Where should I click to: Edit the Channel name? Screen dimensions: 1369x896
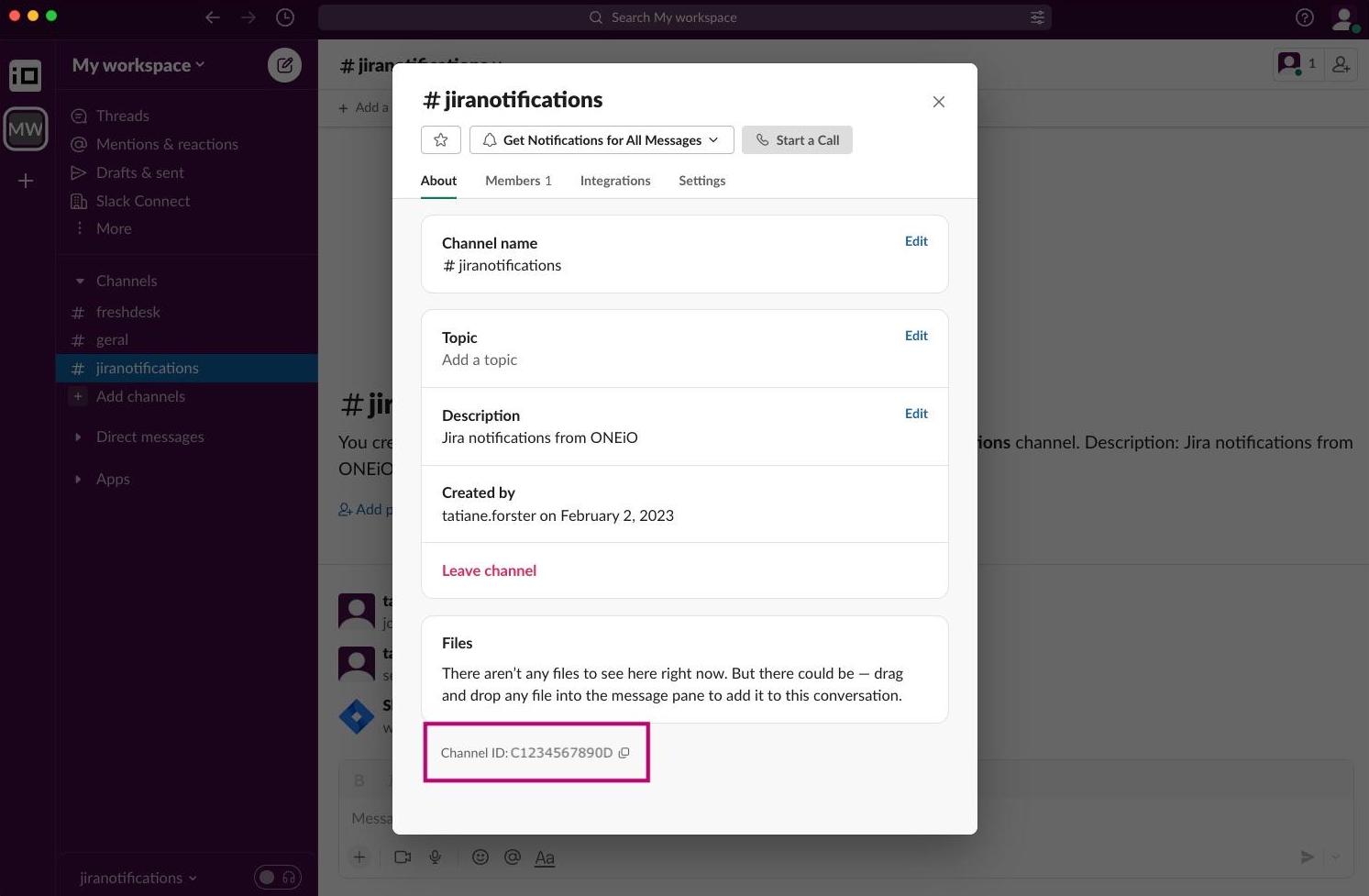pyautogui.click(x=916, y=241)
